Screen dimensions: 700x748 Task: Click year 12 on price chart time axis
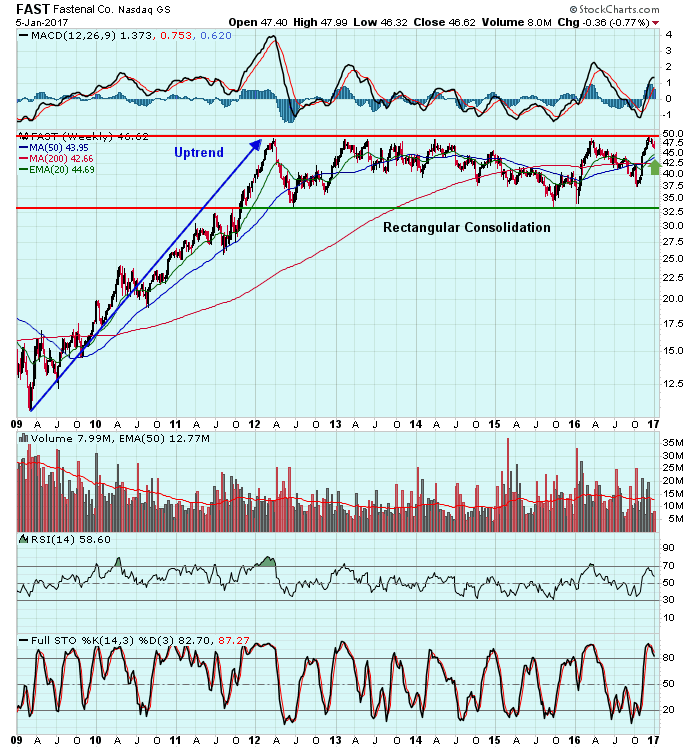pos(254,424)
